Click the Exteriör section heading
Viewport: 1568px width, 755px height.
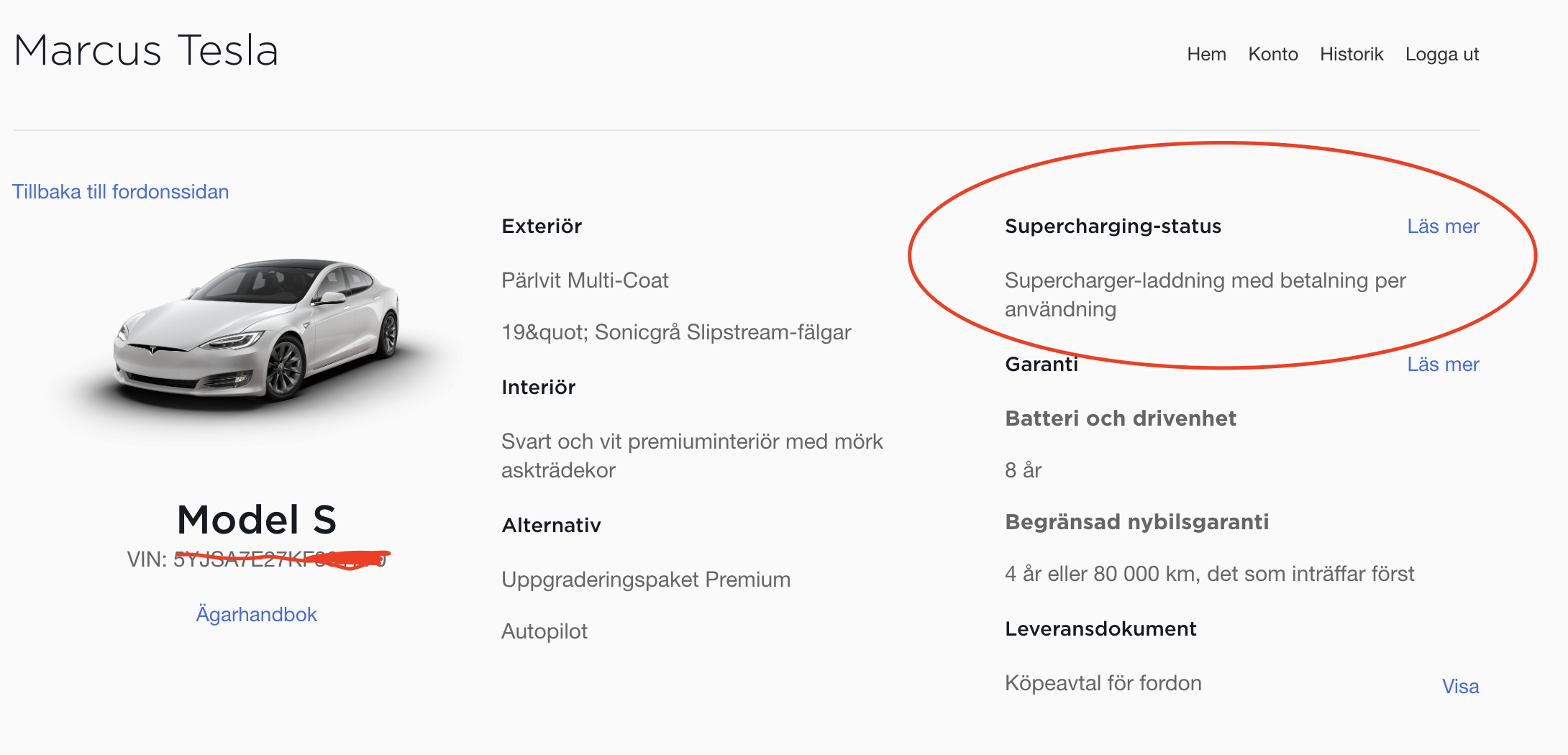542,226
